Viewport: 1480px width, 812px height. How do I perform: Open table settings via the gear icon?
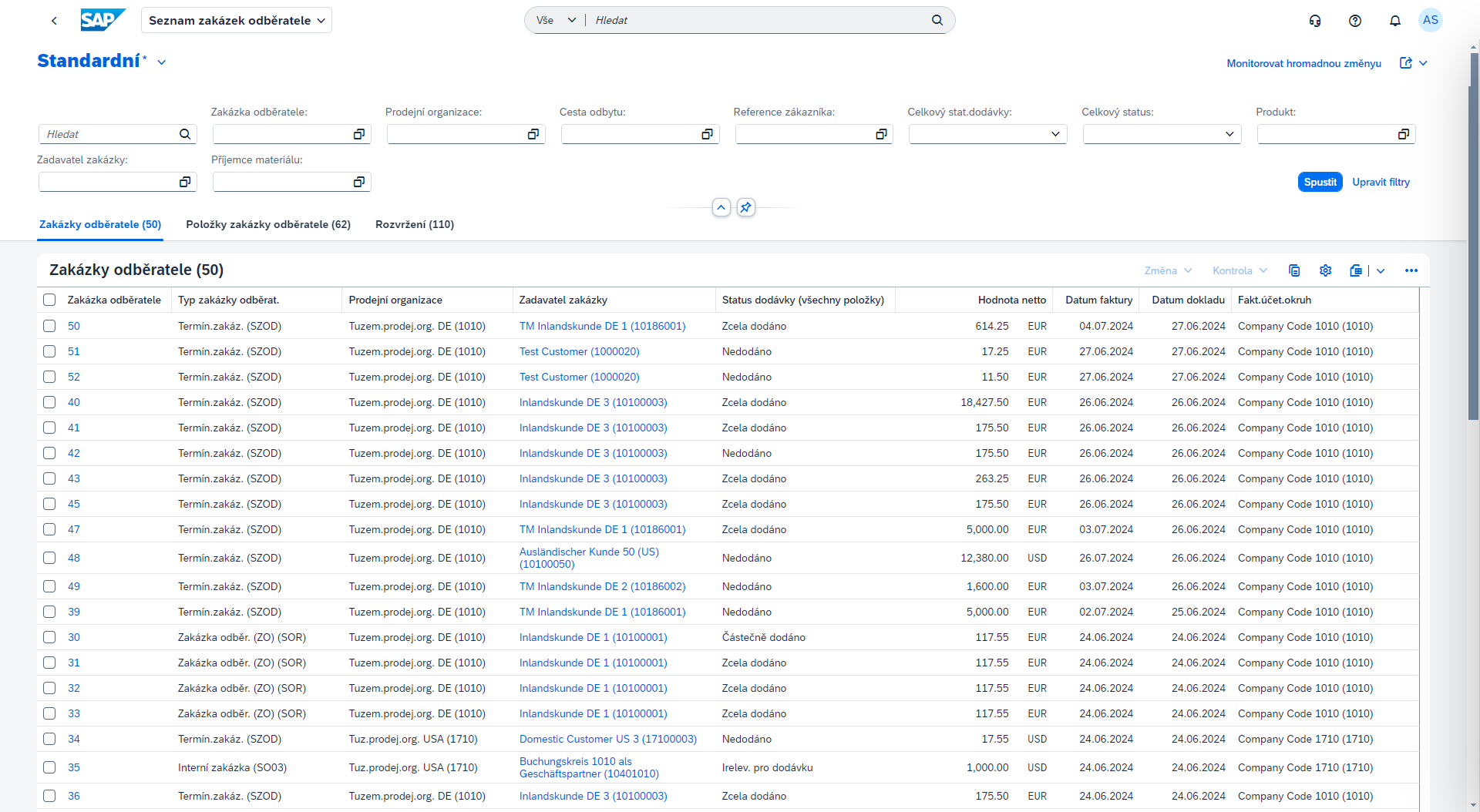1325,270
